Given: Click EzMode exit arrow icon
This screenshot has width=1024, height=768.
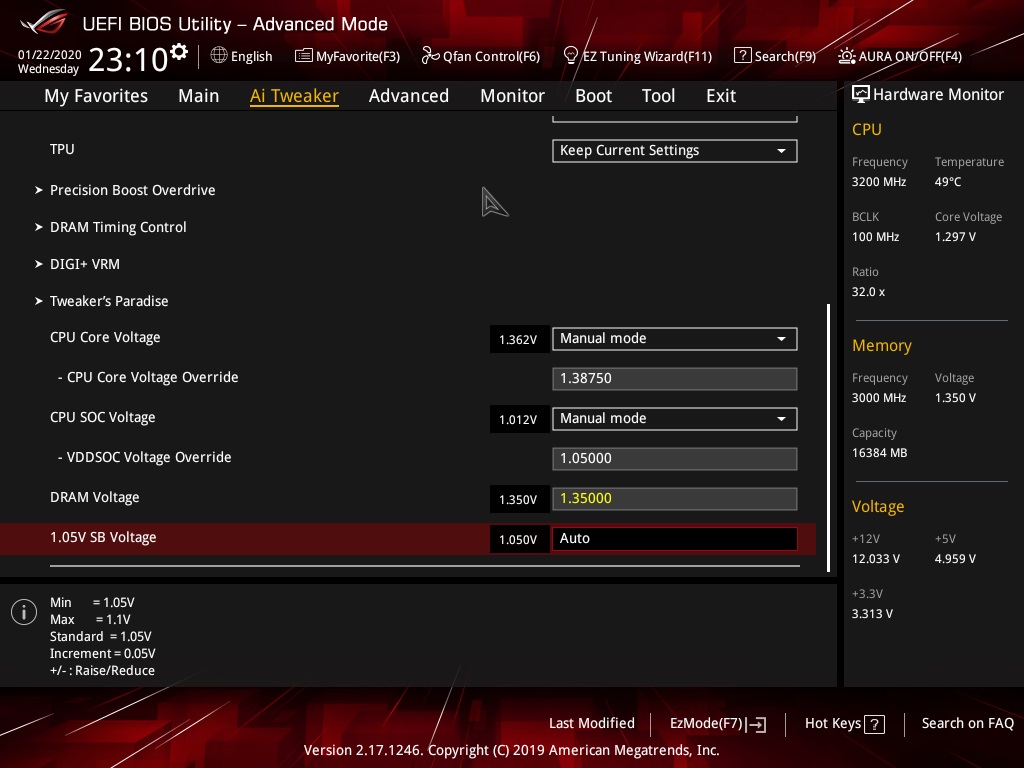Looking at the screenshot, I should coord(756,724).
